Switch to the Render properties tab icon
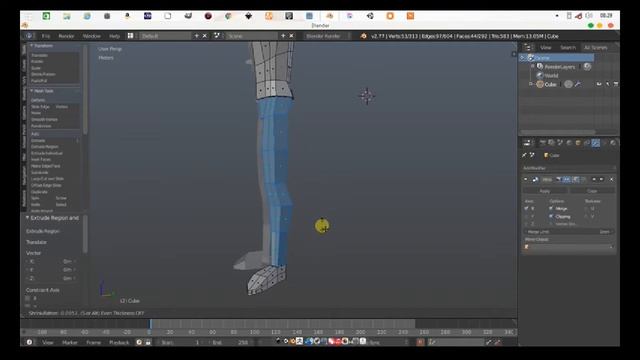The height and width of the screenshot is (360, 640). 542,143
